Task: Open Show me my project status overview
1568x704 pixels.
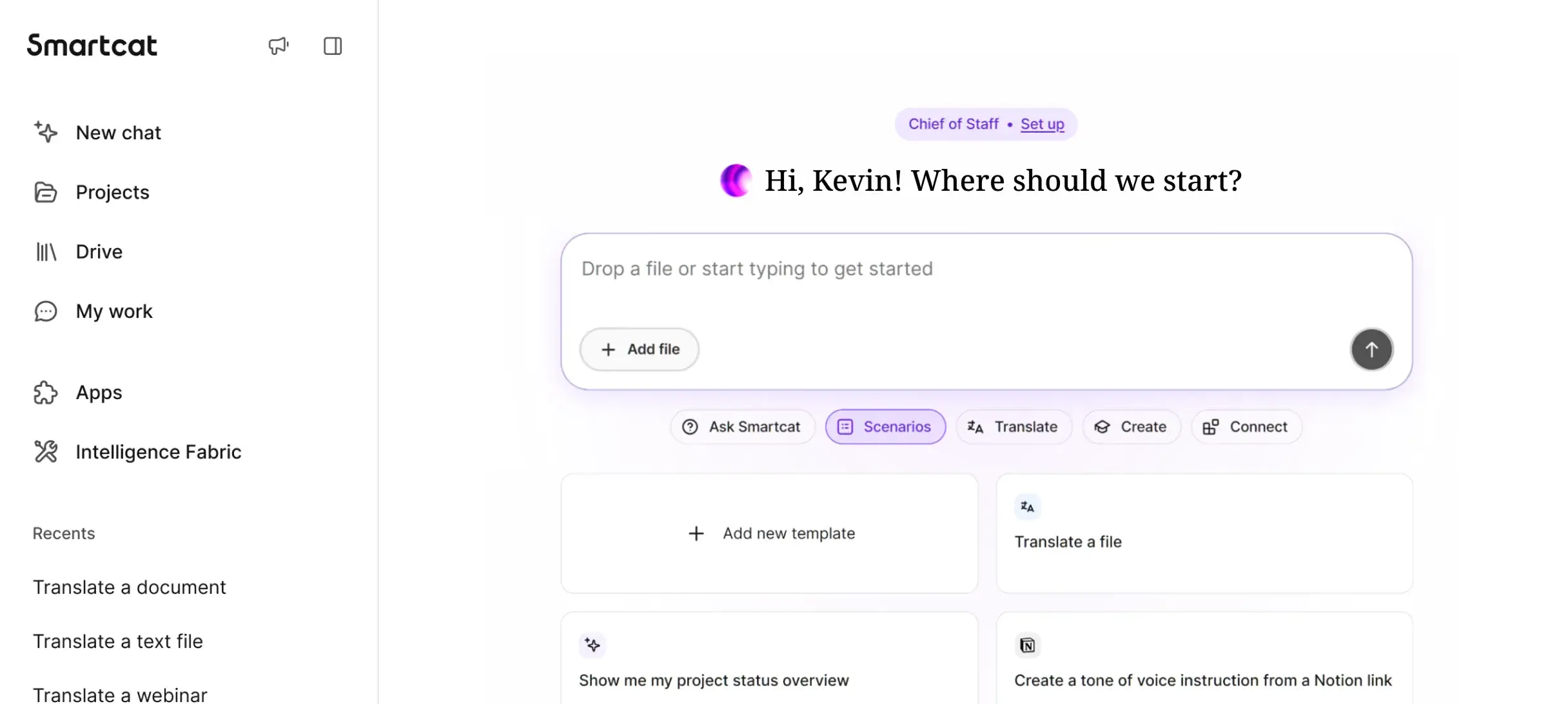Action: click(x=769, y=658)
